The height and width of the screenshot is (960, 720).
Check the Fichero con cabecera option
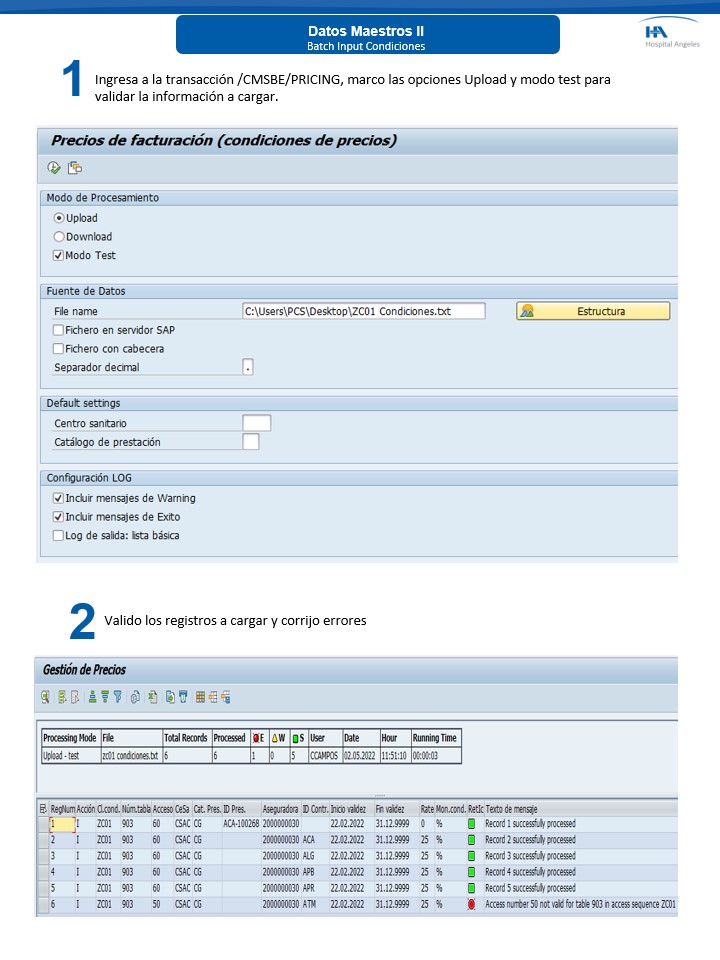click(x=58, y=349)
